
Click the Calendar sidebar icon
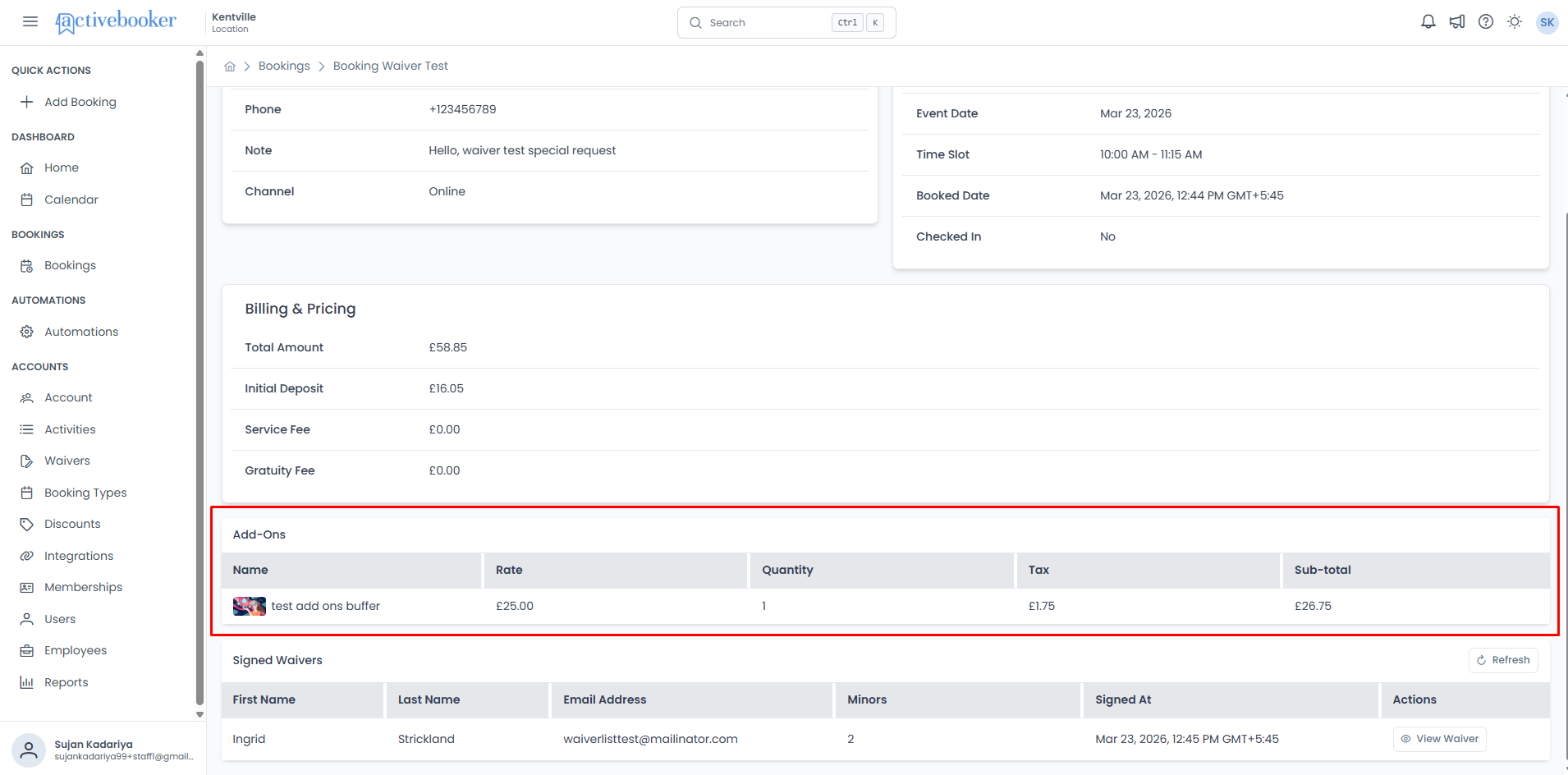tap(27, 199)
